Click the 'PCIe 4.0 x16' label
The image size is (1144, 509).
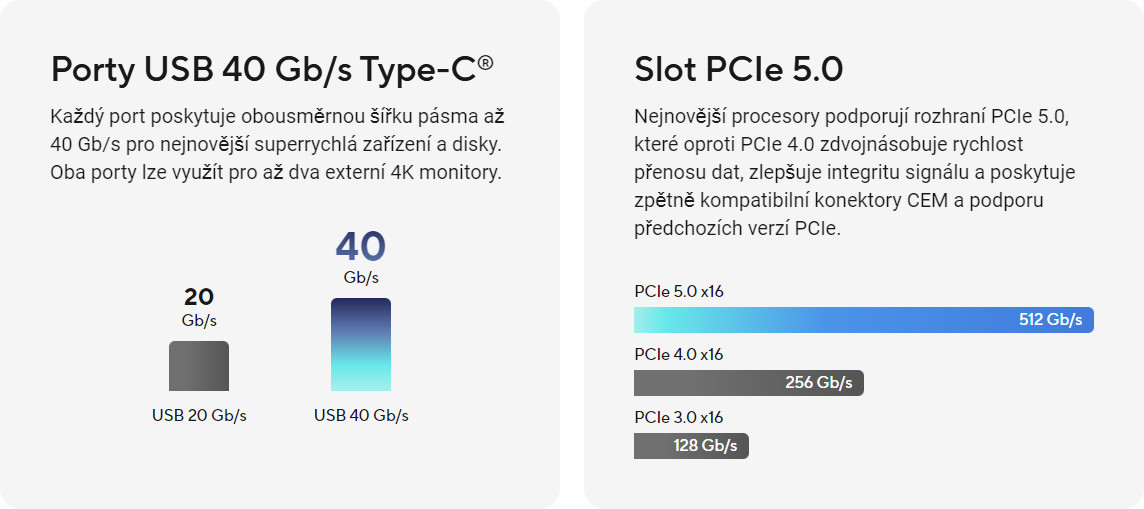tap(678, 354)
